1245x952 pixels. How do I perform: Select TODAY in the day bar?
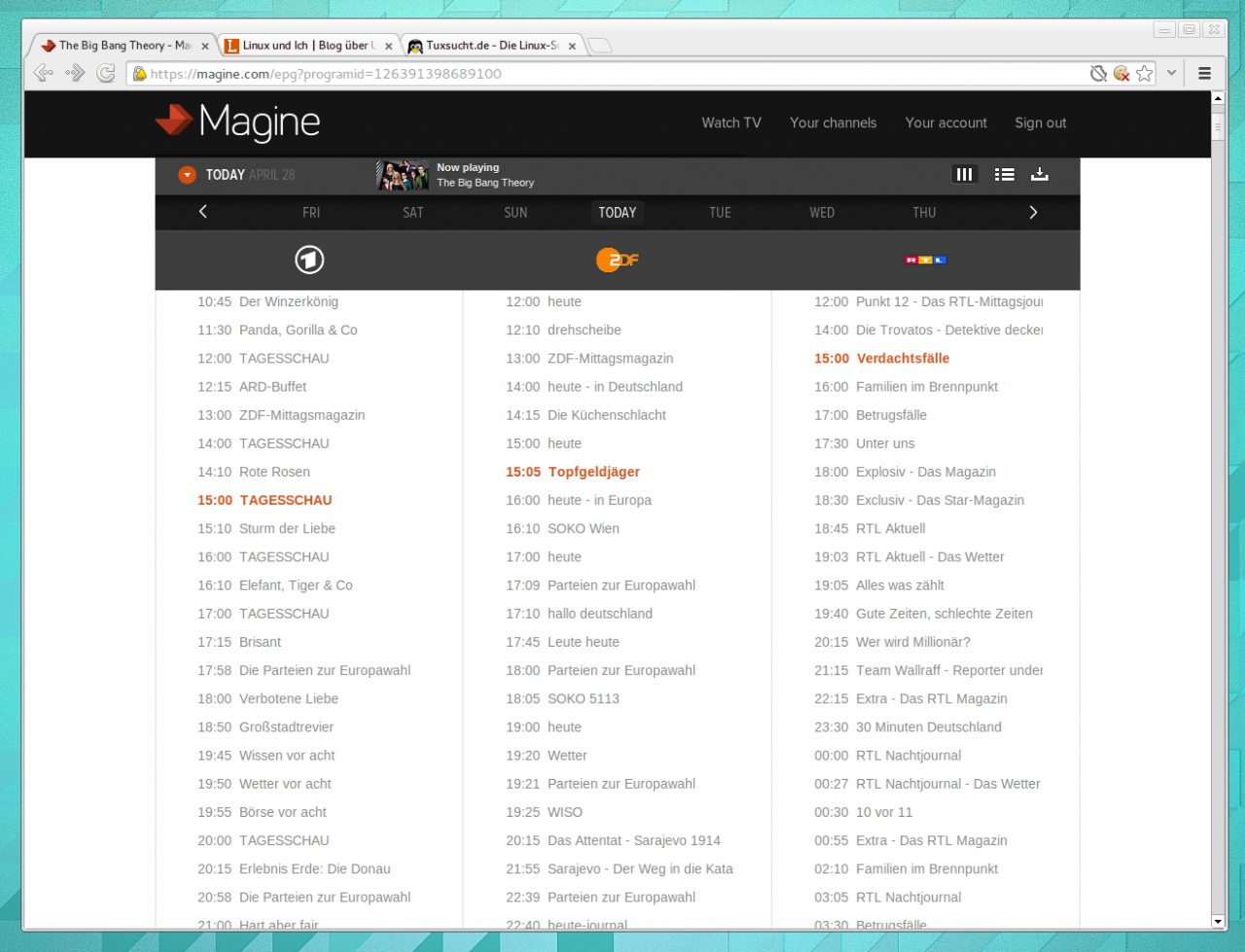(618, 213)
